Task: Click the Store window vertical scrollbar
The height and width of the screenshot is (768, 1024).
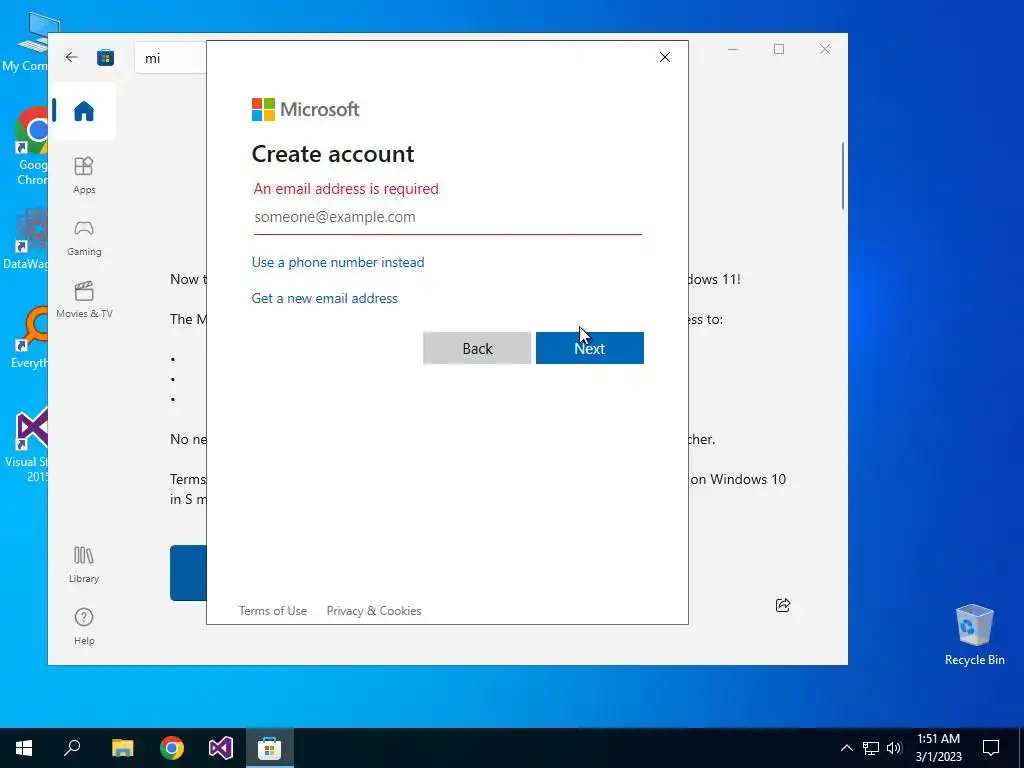Action: tap(842, 176)
